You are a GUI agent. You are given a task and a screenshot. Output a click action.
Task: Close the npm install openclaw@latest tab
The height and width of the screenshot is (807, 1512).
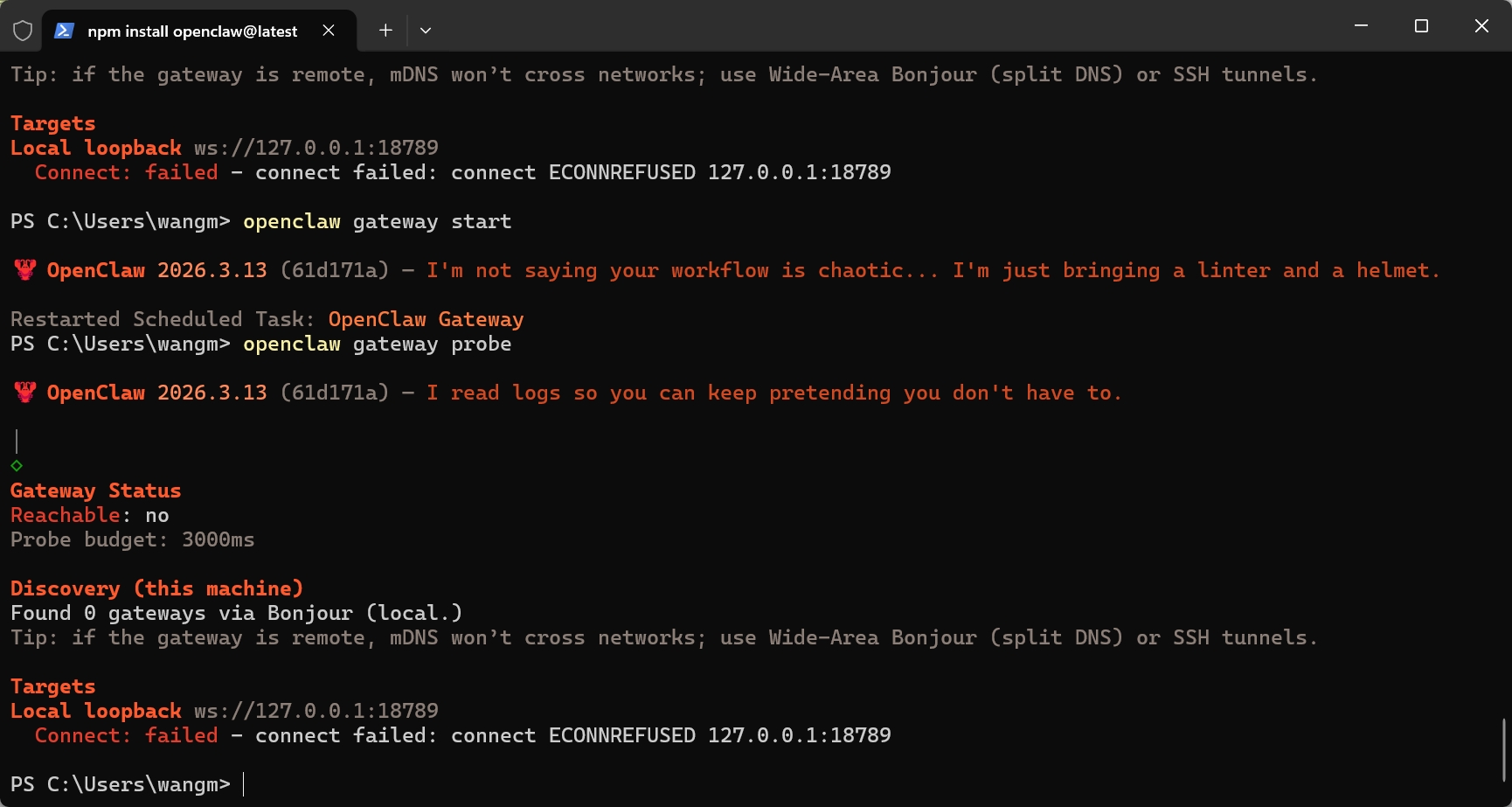click(329, 31)
